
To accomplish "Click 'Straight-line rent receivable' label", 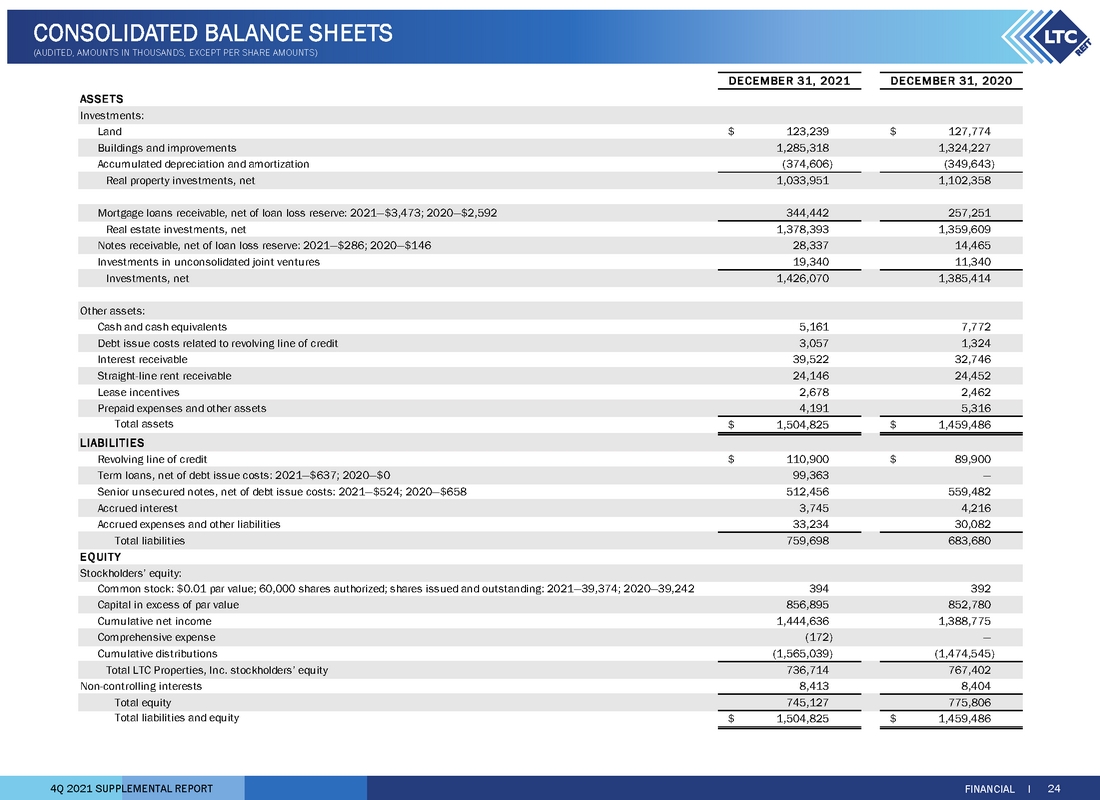I will (x=164, y=376).
